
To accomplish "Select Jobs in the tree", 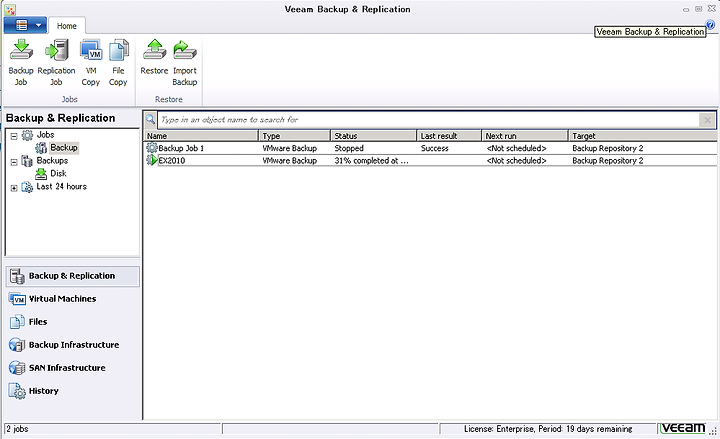I will [x=45, y=135].
